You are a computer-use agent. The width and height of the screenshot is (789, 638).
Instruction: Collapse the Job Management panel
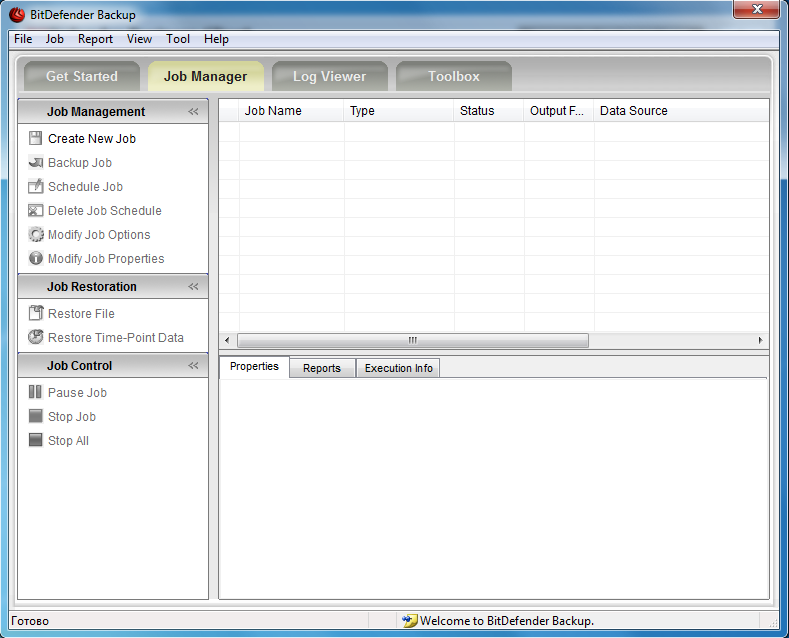193,112
